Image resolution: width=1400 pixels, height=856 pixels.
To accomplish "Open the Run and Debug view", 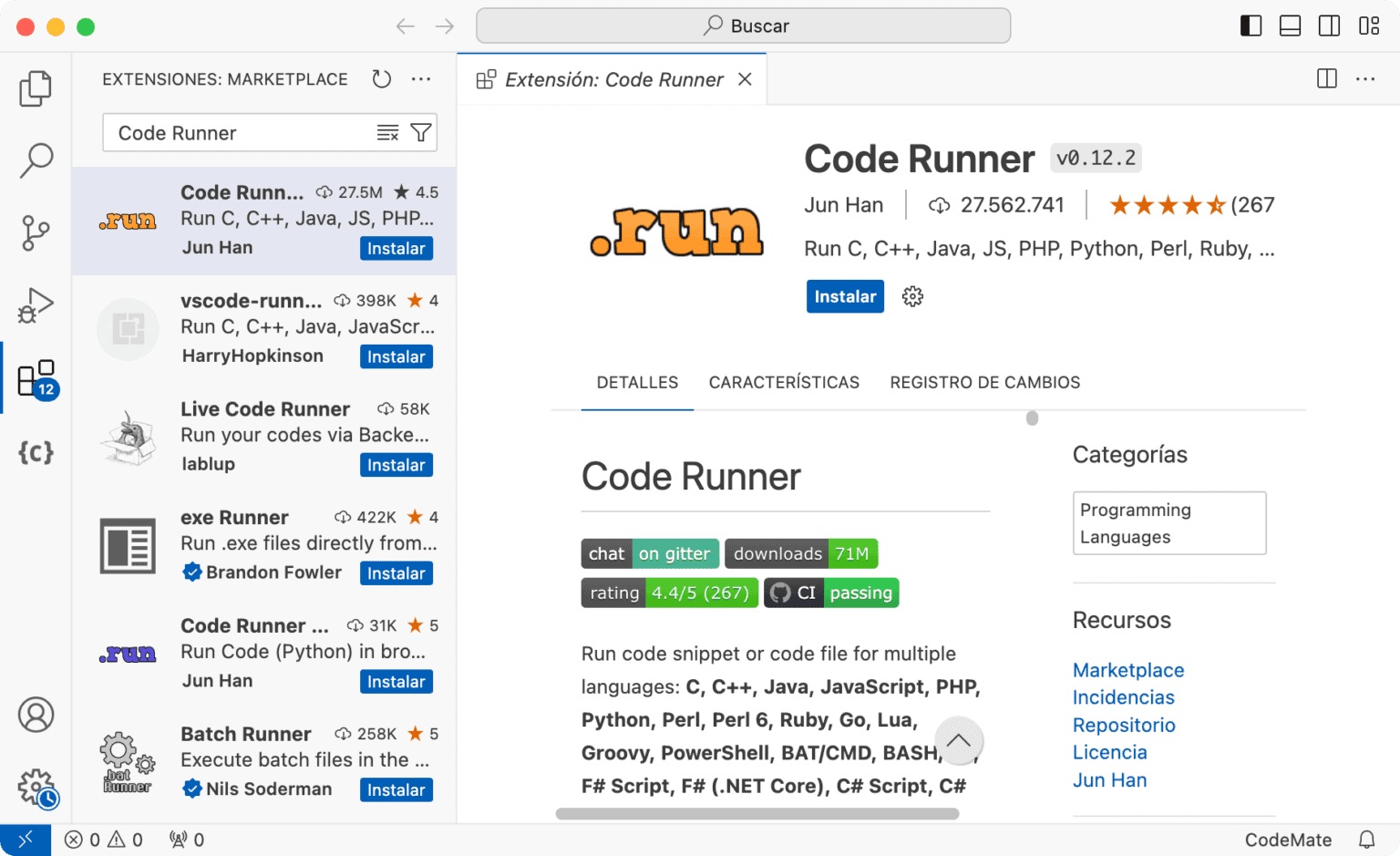I will coord(36,305).
